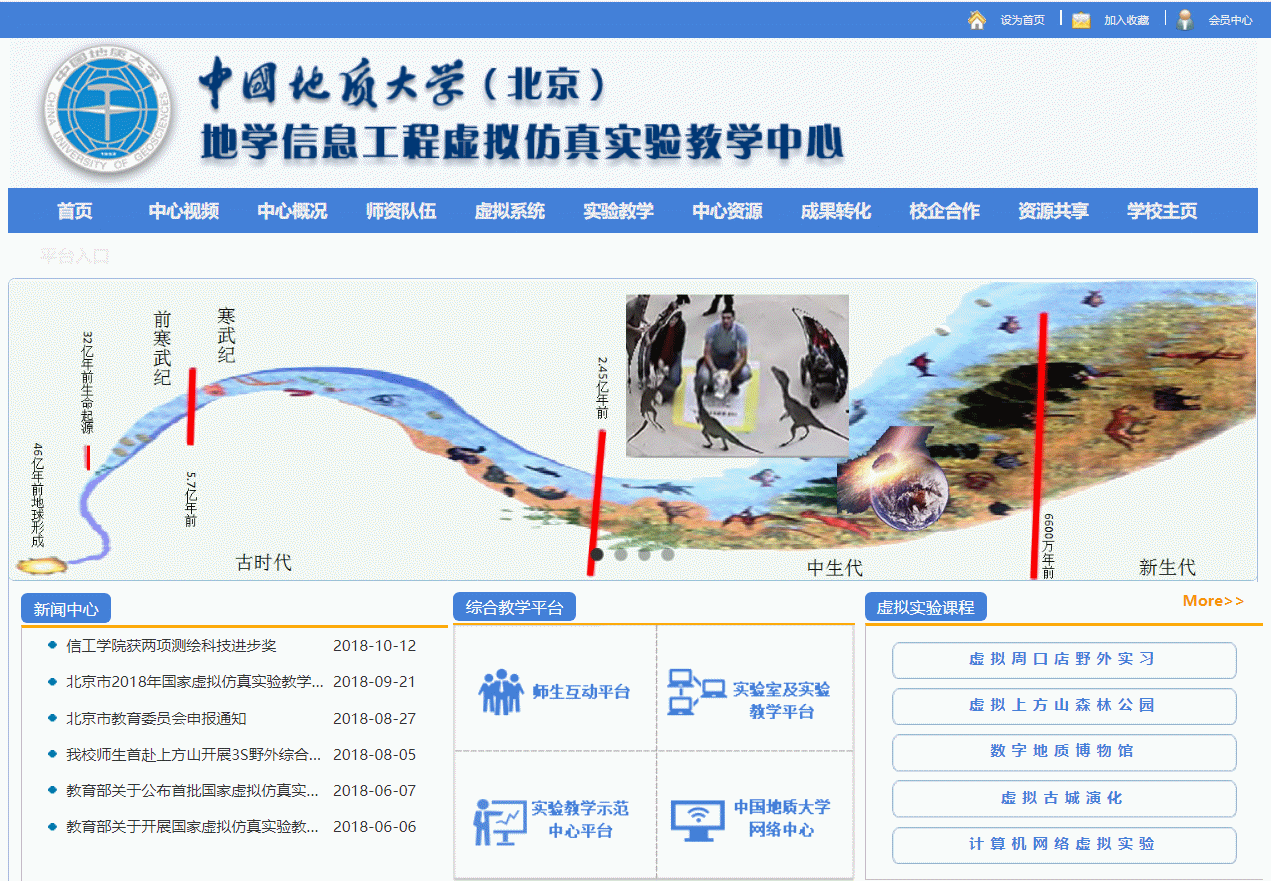Select the first carousel slide dot
Image resolution: width=1271 pixels, height=881 pixels.
(x=597, y=554)
